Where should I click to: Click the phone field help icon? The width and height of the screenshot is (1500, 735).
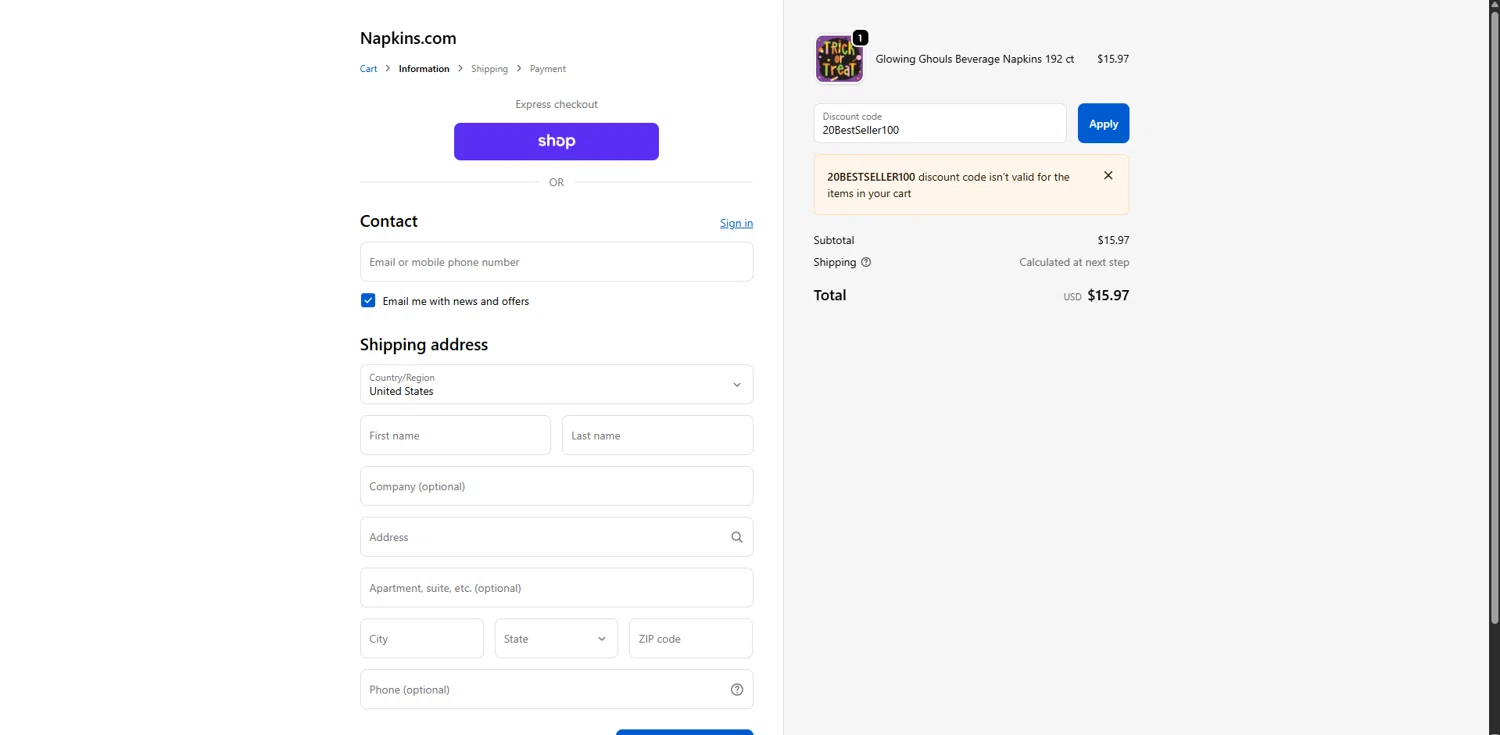tap(737, 689)
